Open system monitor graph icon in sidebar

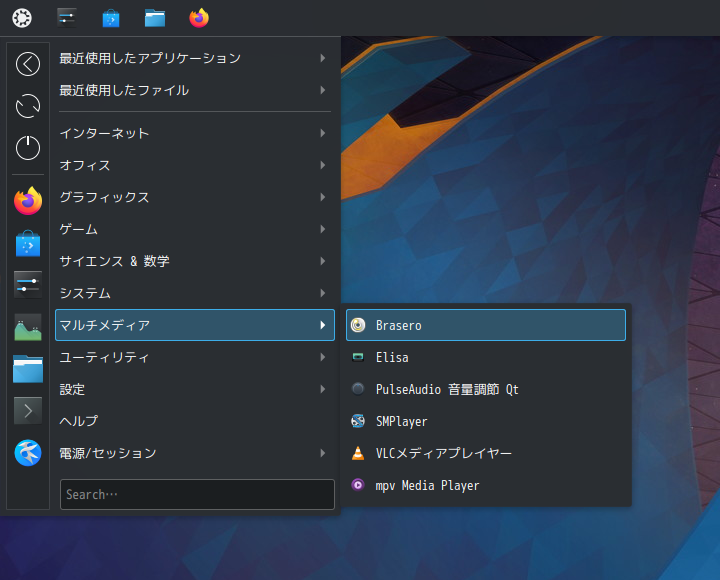point(28,327)
